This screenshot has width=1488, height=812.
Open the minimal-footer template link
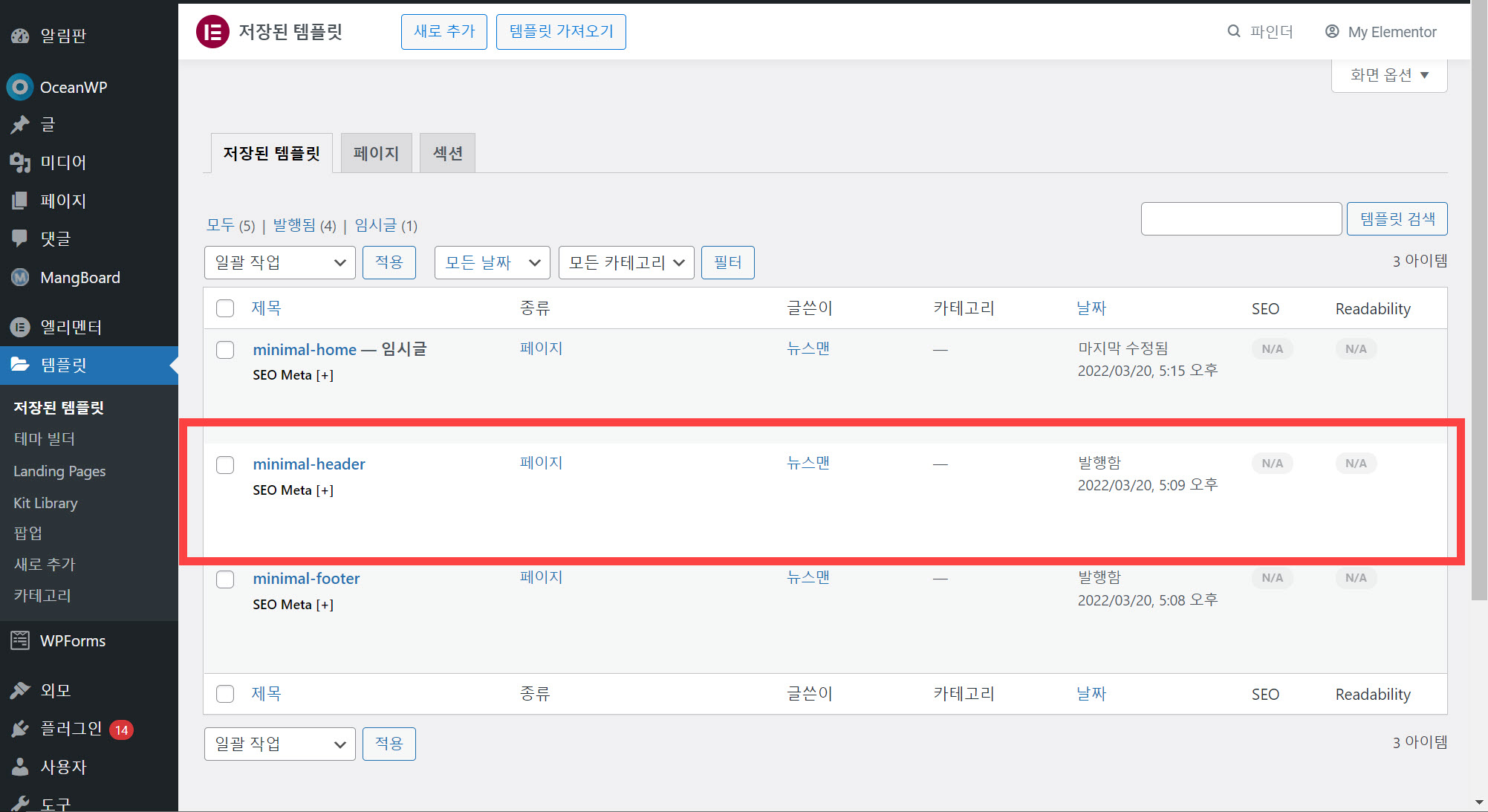[305, 578]
